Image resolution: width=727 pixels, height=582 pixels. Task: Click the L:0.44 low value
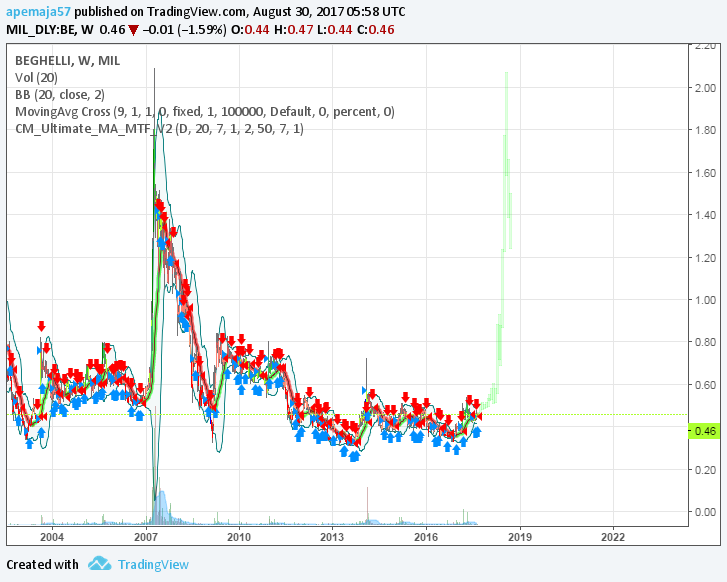click(335, 30)
